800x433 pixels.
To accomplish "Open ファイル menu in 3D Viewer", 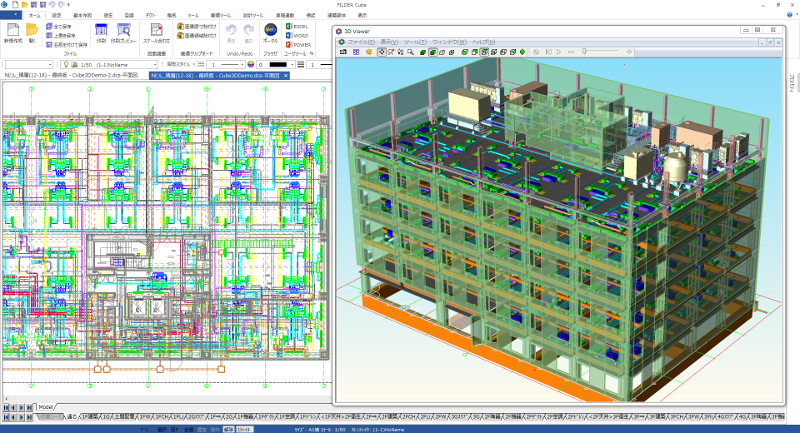I will (362, 42).
